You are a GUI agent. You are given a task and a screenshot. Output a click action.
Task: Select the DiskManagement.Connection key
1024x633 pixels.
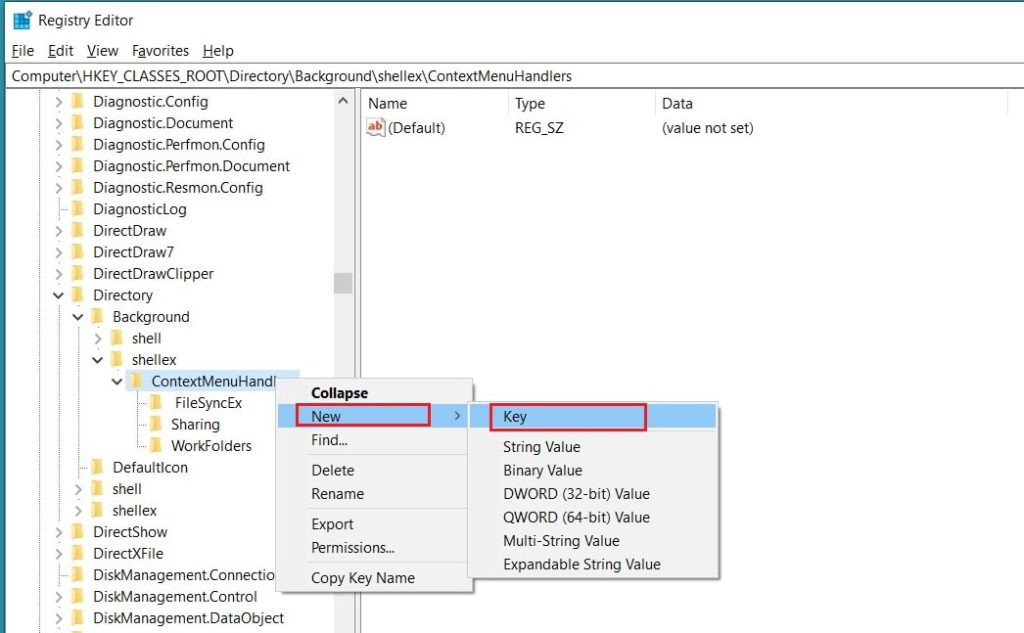pos(184,576)
